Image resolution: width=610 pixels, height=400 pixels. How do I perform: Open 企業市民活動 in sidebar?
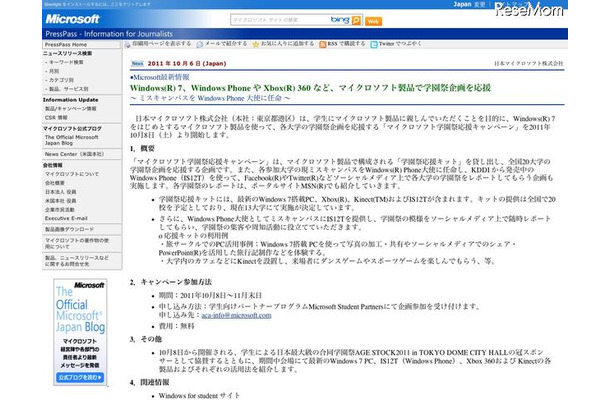pos(60,210)
